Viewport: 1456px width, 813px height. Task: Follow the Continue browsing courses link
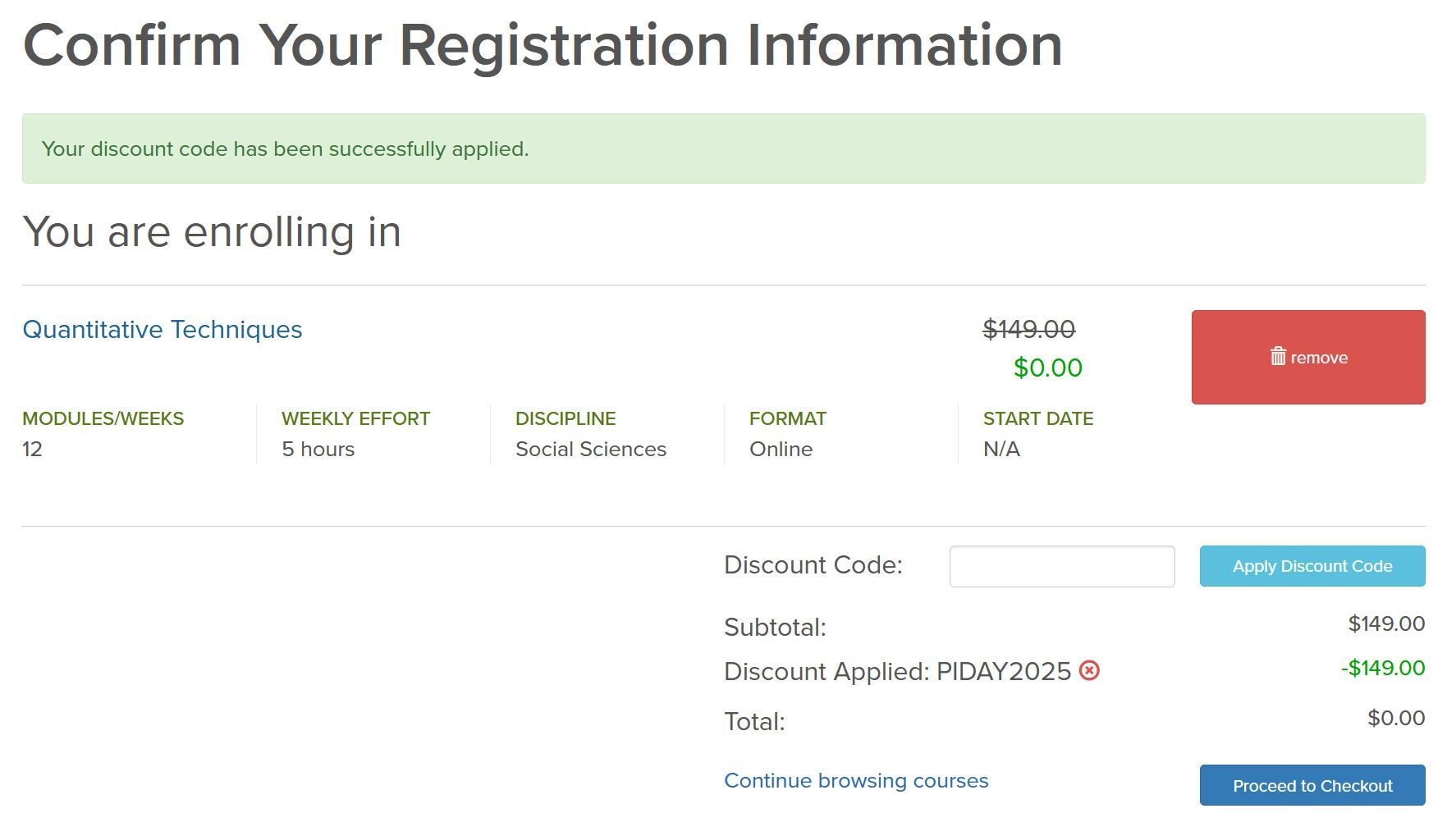point(856,780)
